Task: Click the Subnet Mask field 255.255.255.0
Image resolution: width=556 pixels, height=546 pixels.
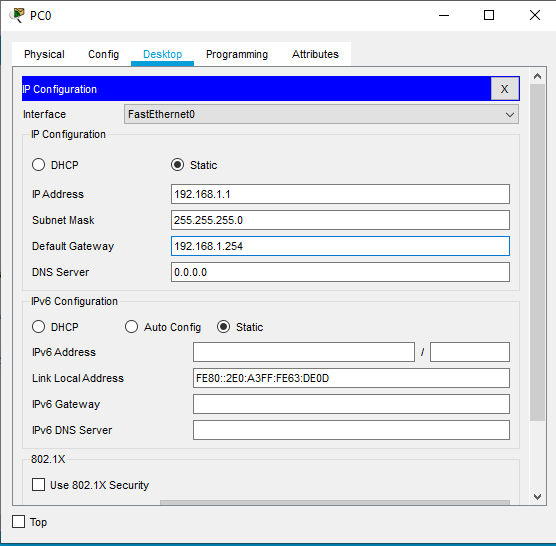Action: 340,220
